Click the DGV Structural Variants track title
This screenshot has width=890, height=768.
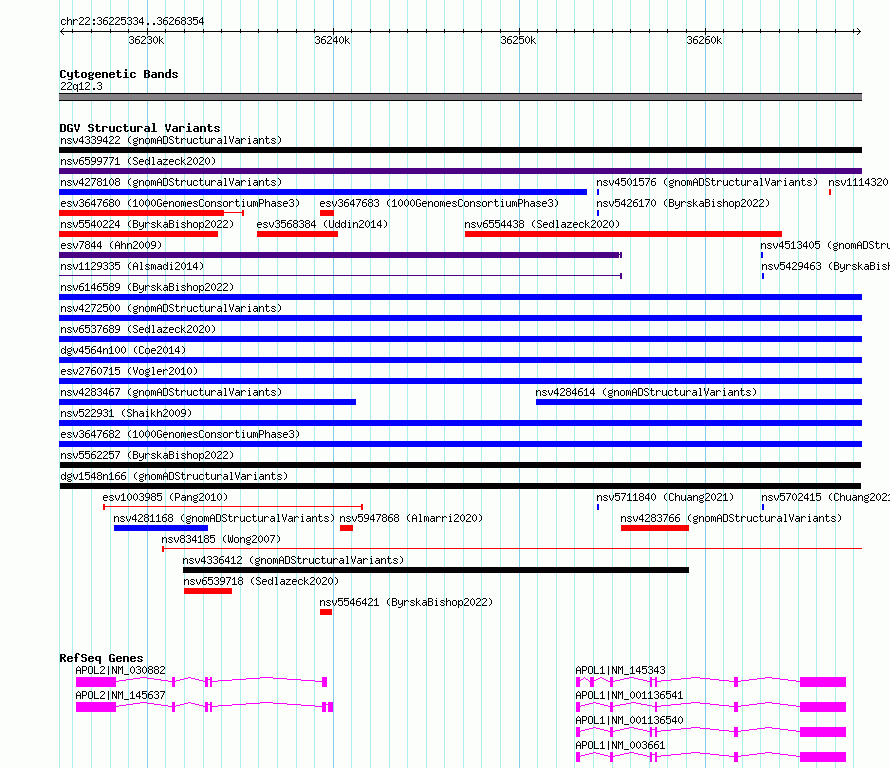[140, 128]
